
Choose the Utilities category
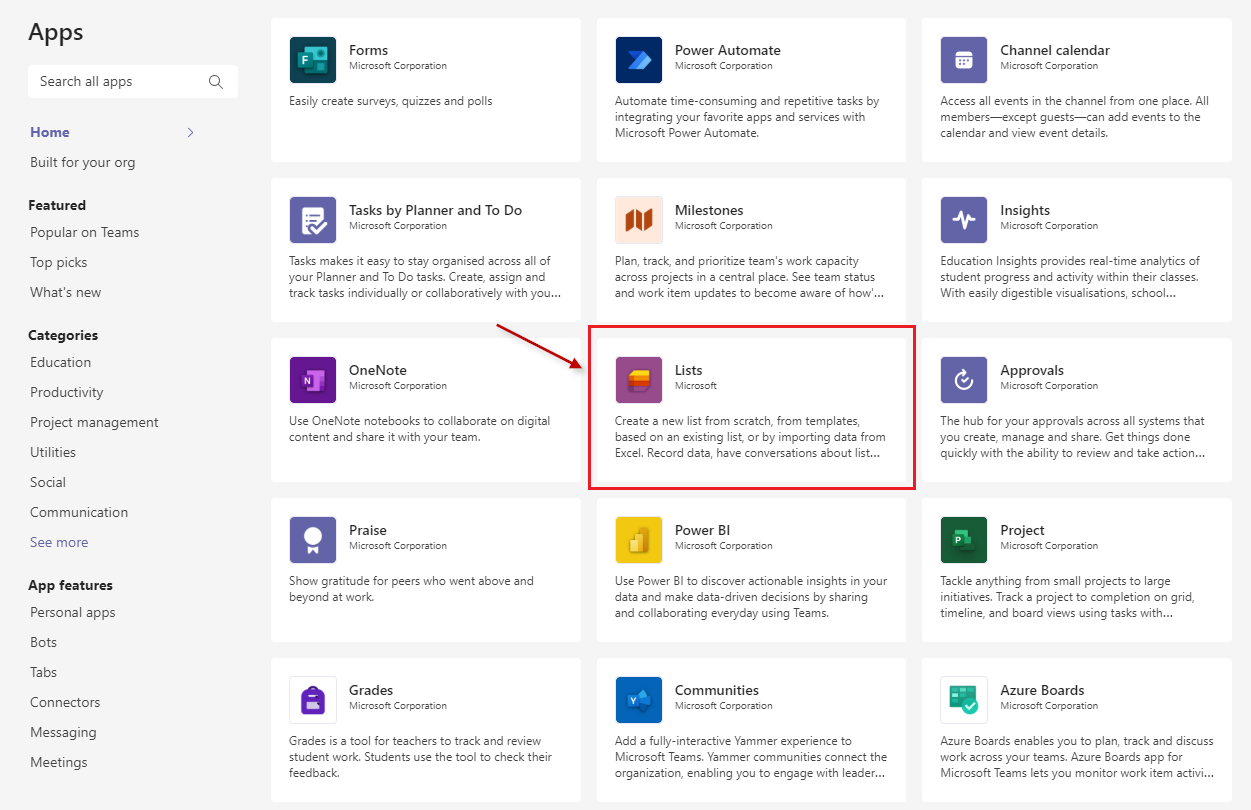[53, 452]
